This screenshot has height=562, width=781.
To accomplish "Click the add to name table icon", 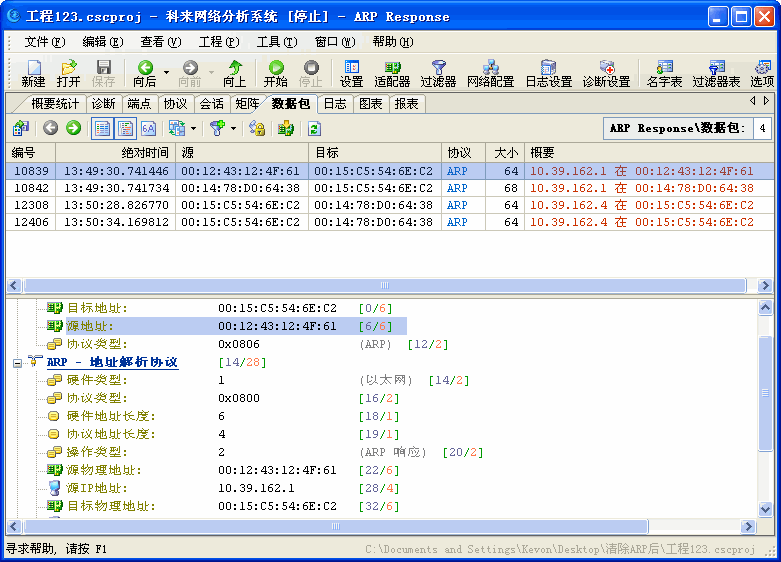I will [x=286, y=129].
